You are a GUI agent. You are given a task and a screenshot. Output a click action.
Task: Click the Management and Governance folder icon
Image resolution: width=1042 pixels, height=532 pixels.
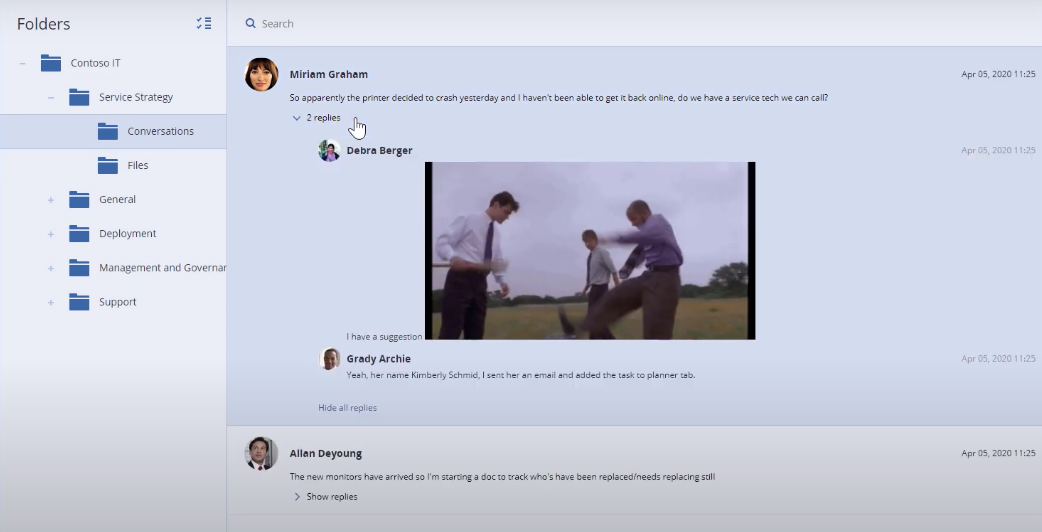pyautogui.click(x=79, y=268)
